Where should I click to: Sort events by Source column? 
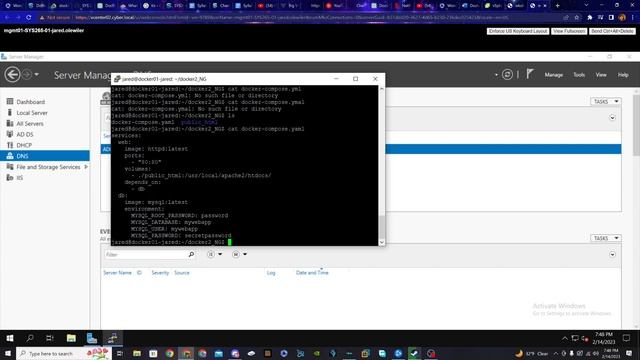[182, 272]
